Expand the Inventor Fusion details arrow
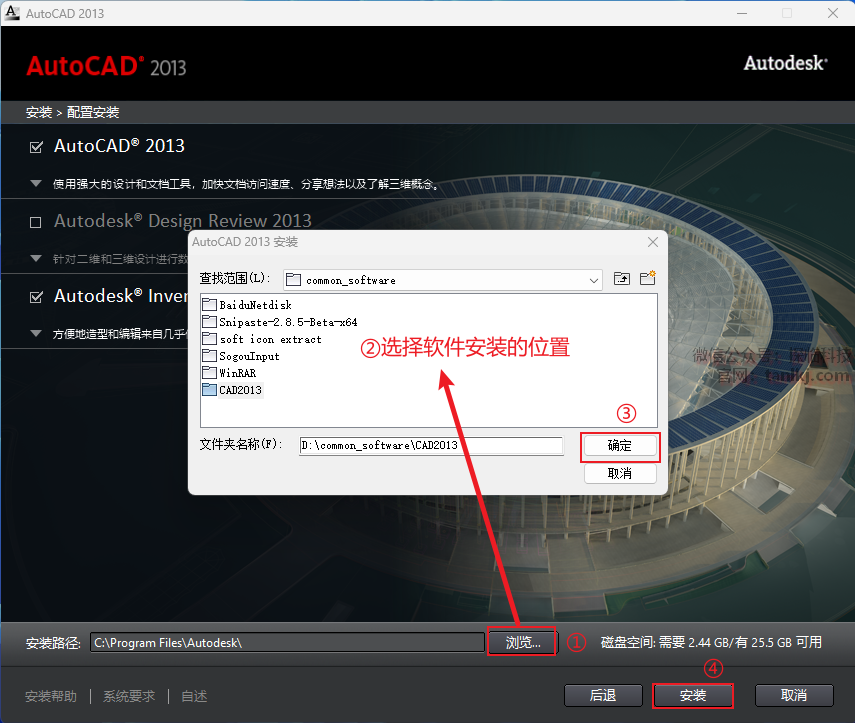Screen dimensions: 855x723 [36, 333]
